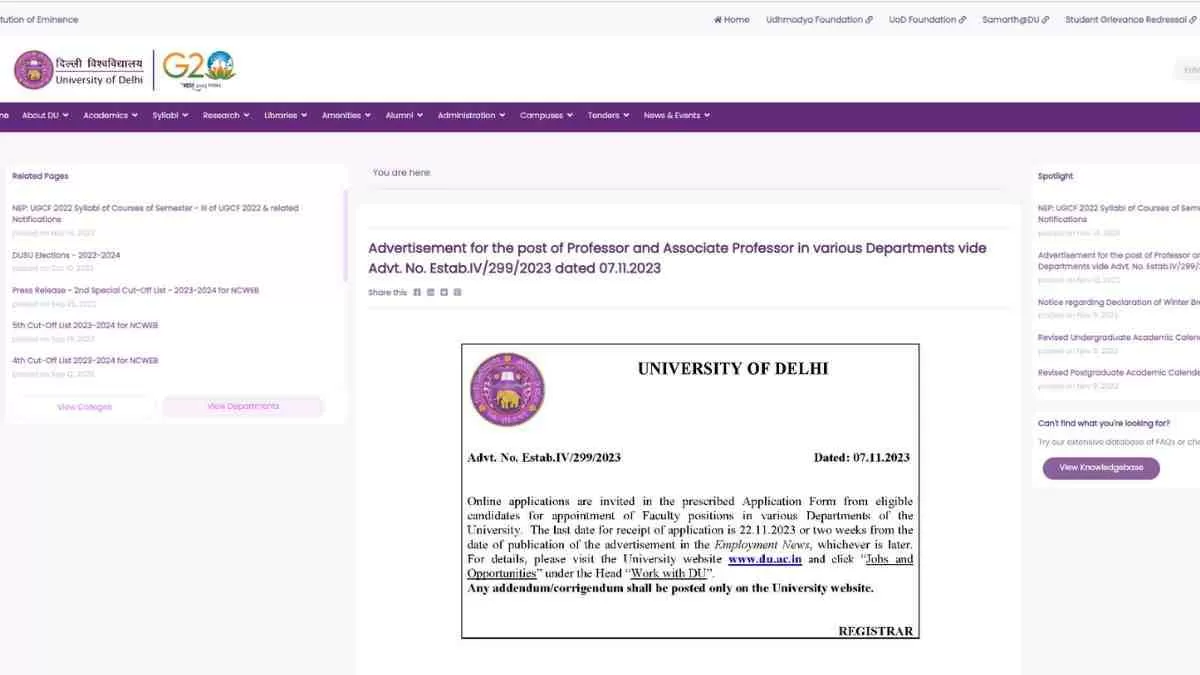
Task: Click 'Advt. No. Estab.IV/299/2023' in notice
Action: pyautogui.click(x=544, y=458)
